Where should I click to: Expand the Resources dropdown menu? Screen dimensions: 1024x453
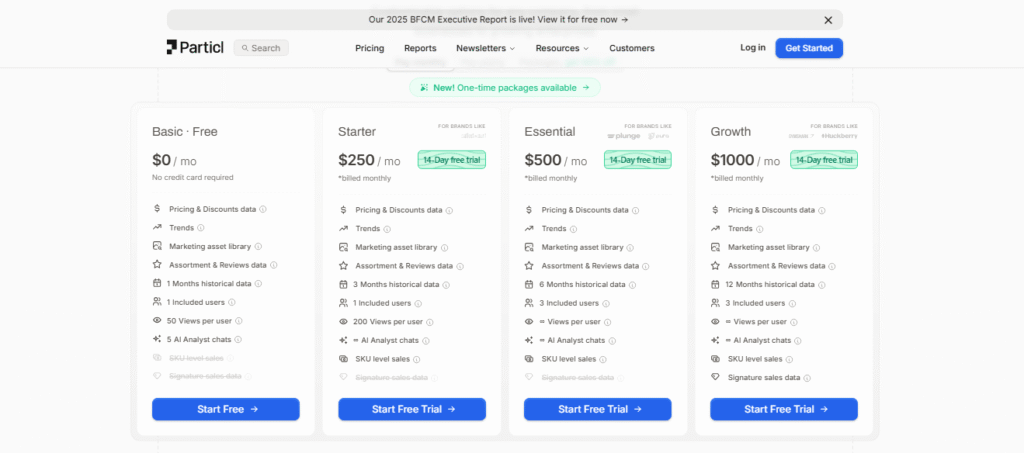click(x=562, y=48)
